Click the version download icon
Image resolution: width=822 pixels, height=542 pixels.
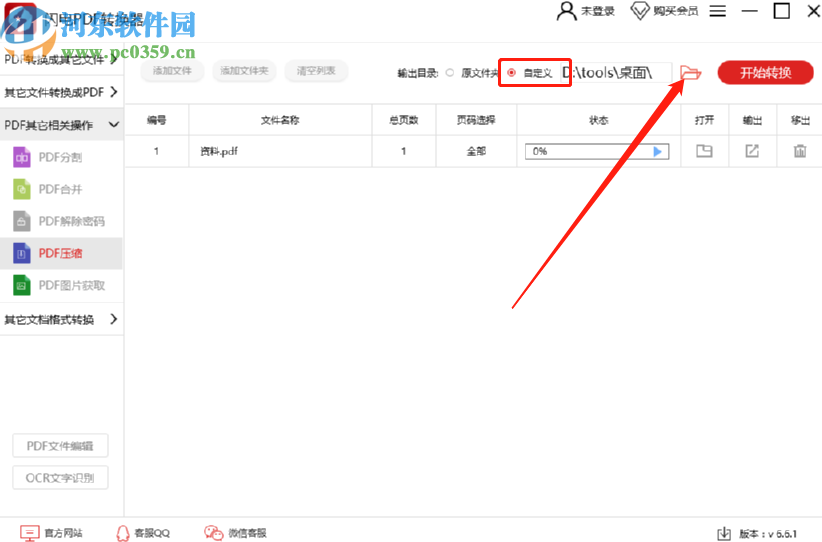[724, 534]
